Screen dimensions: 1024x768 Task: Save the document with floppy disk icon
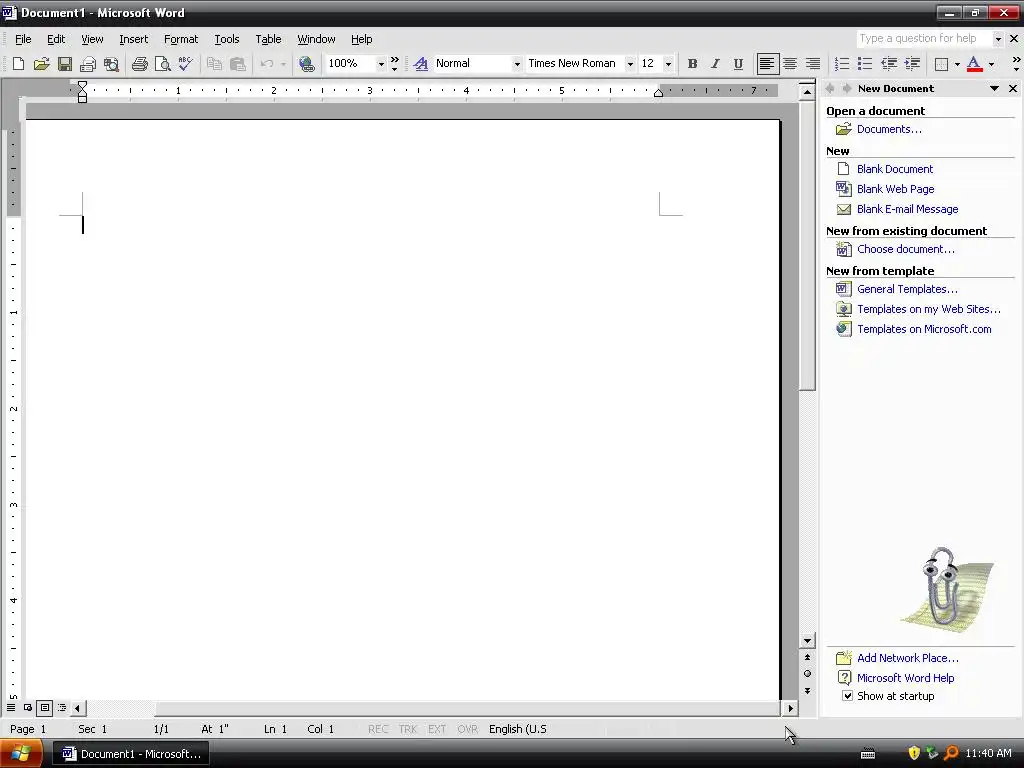tap(65, 64)
